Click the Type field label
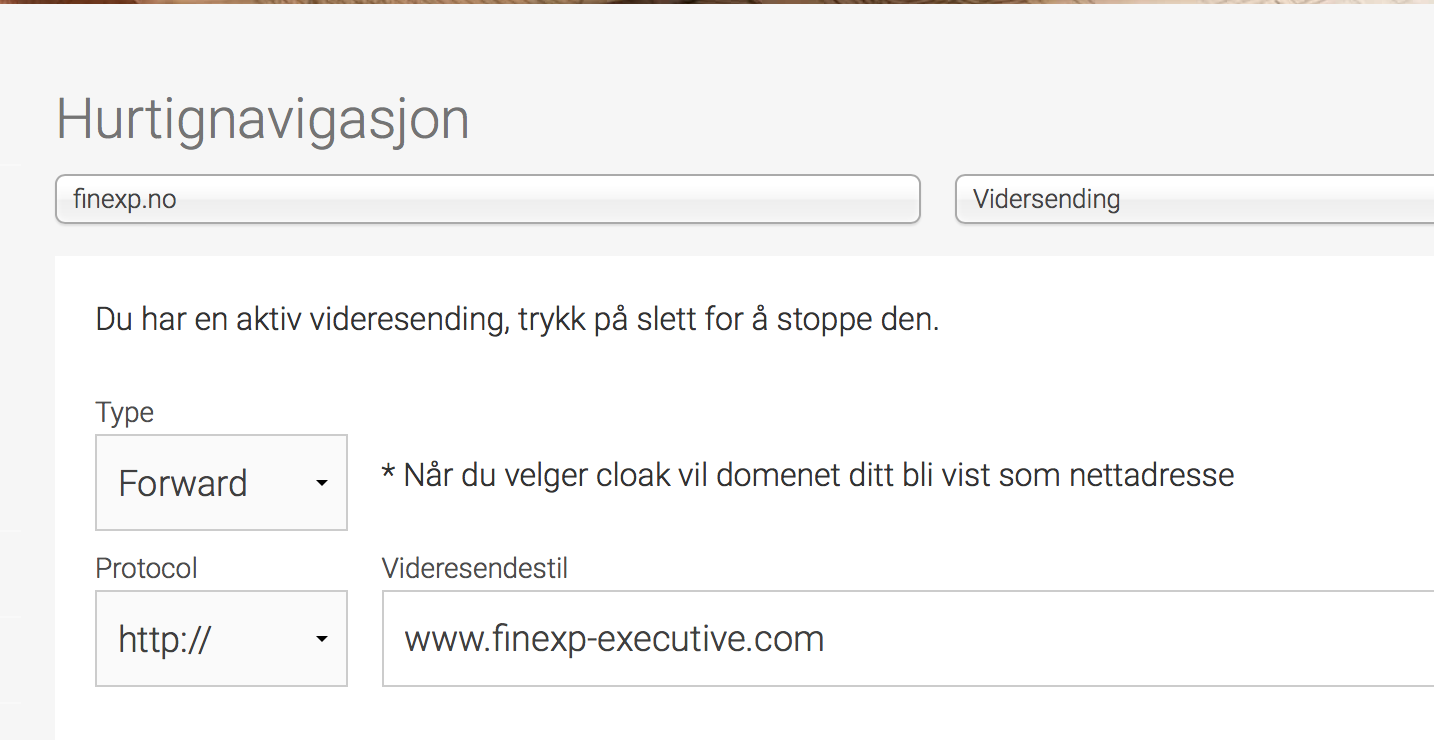The height and width of the screenshot is (740, 1434). tap(125, 412)
